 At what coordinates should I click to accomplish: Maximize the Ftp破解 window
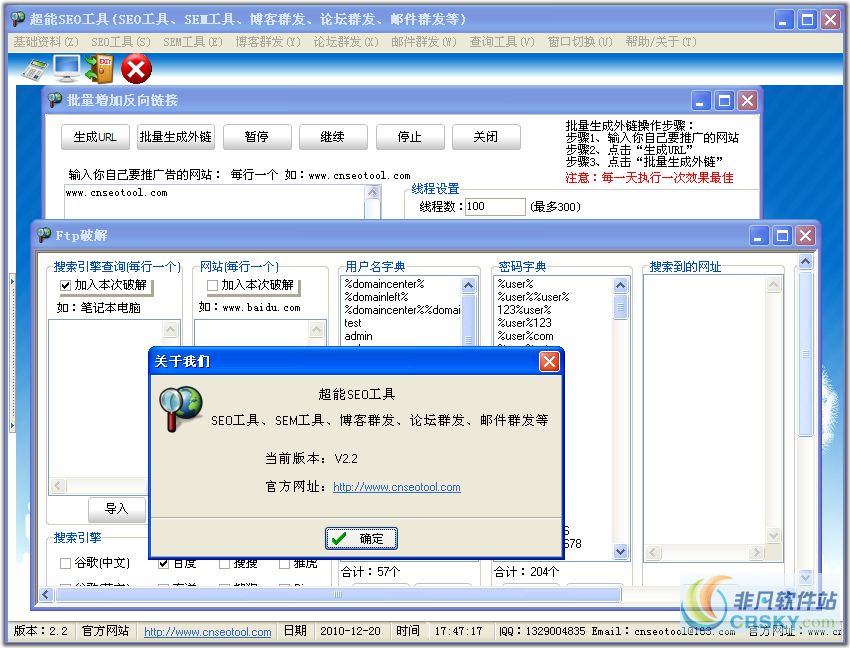tap(782, 236)
